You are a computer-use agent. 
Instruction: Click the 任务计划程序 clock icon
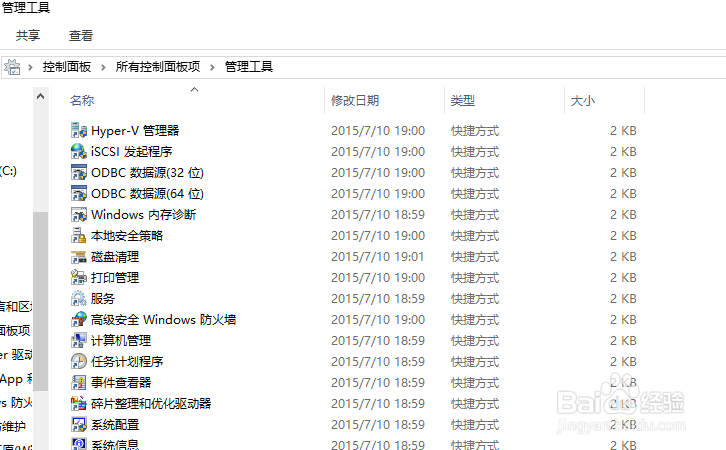click(x=79, y=361)
